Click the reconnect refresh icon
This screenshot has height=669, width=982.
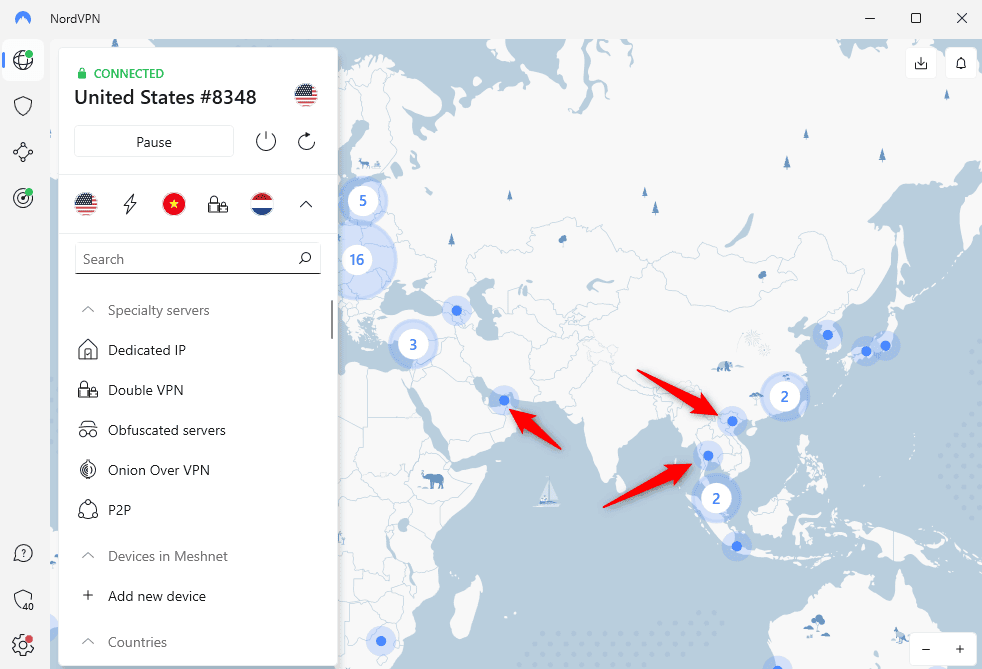(x=307, y=142)
